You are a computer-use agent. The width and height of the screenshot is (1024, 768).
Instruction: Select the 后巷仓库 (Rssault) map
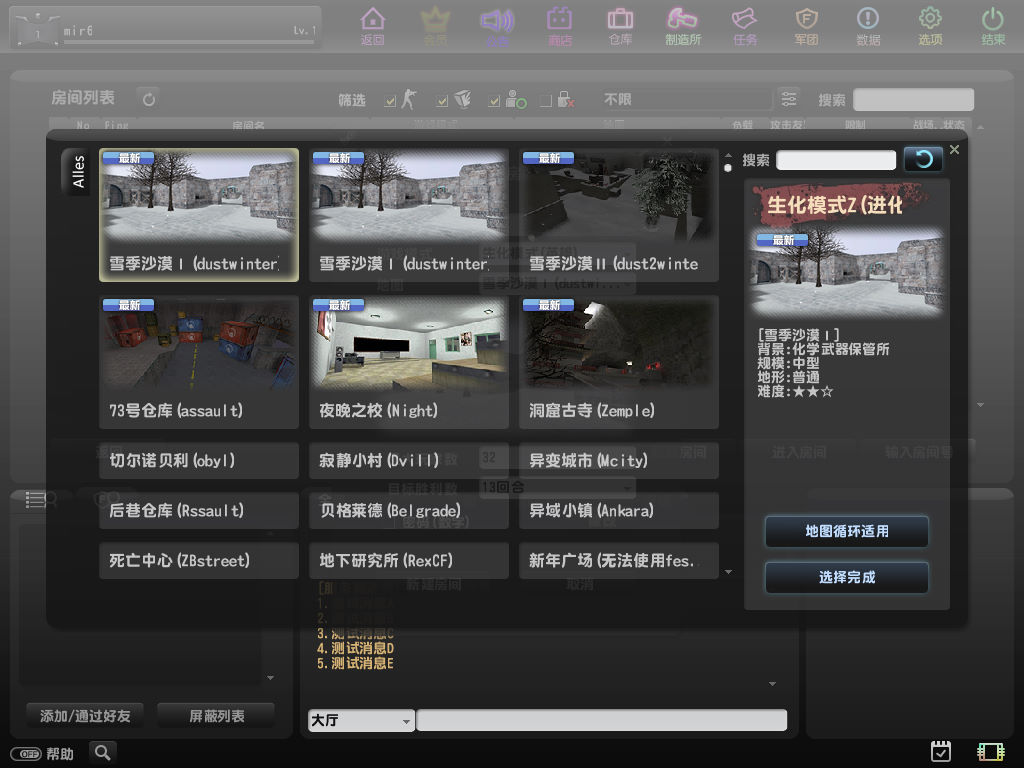click(x=199, y=510)
